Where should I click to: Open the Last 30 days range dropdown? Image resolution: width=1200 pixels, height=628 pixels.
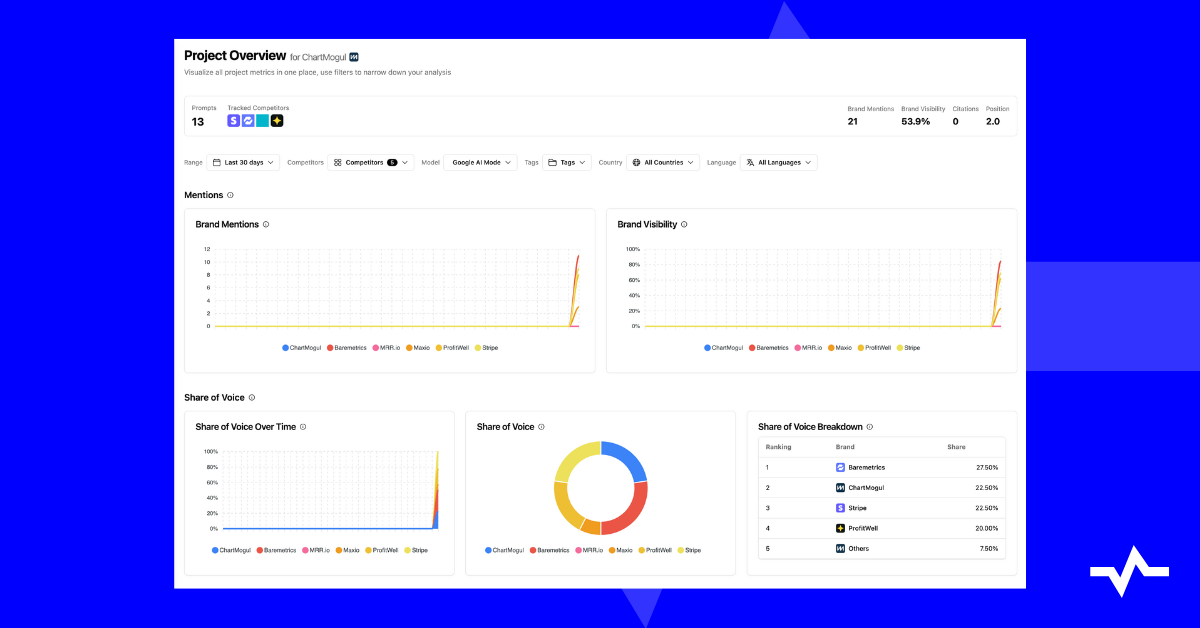click(243, 162)
